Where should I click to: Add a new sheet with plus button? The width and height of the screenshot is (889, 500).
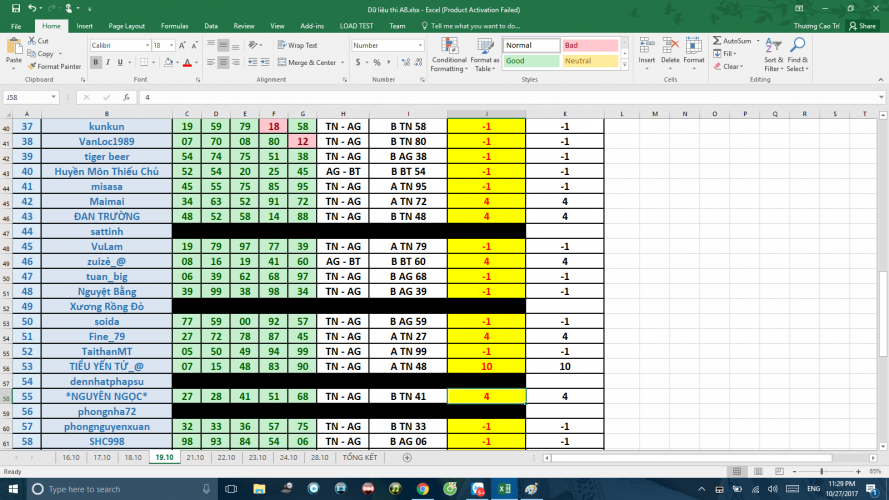pos(407,457)
